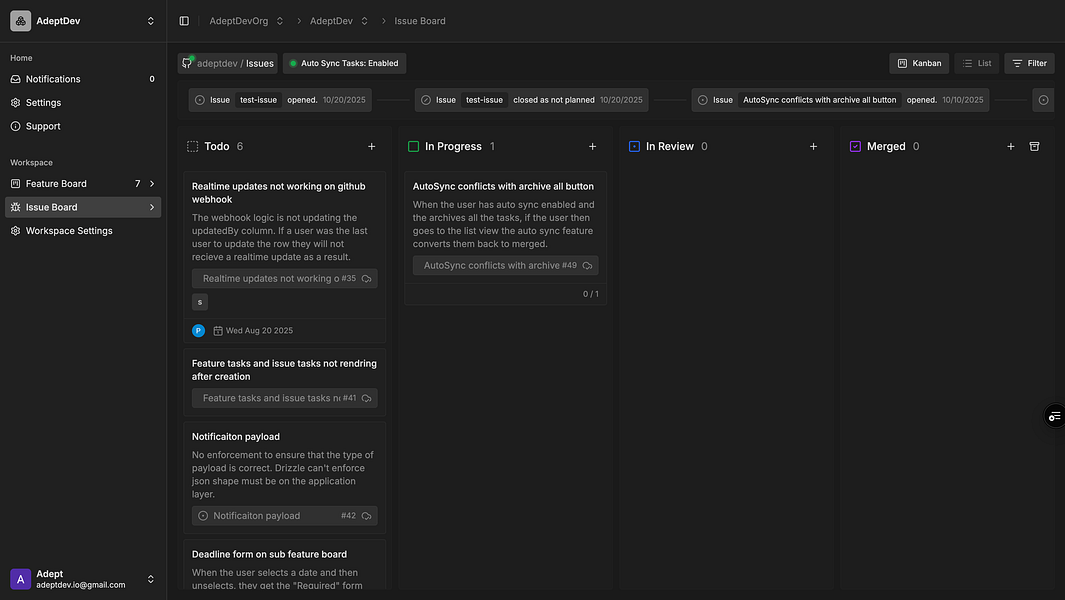Open the Notificaiton payload card
This screenshot has height=600, width=1065.
point(236,437)
